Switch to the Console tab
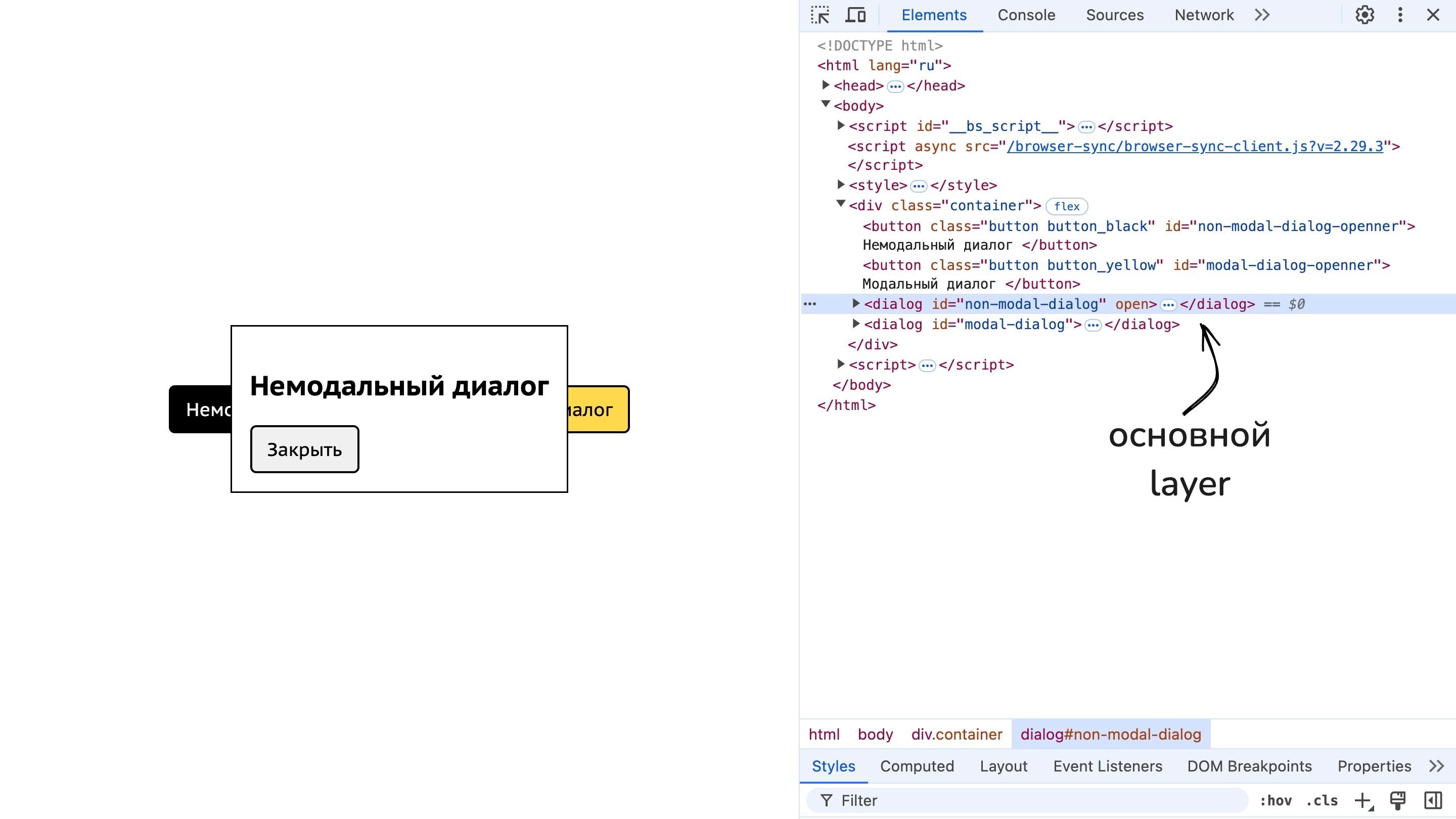 (1026, 15)
